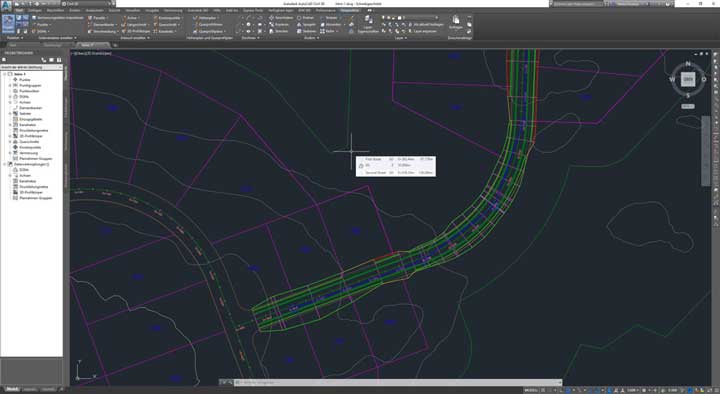The height and width of the screenshot is (394, 720).
Task: Select the Stutzen (trim) tool
Action: [x=329, y=18]
